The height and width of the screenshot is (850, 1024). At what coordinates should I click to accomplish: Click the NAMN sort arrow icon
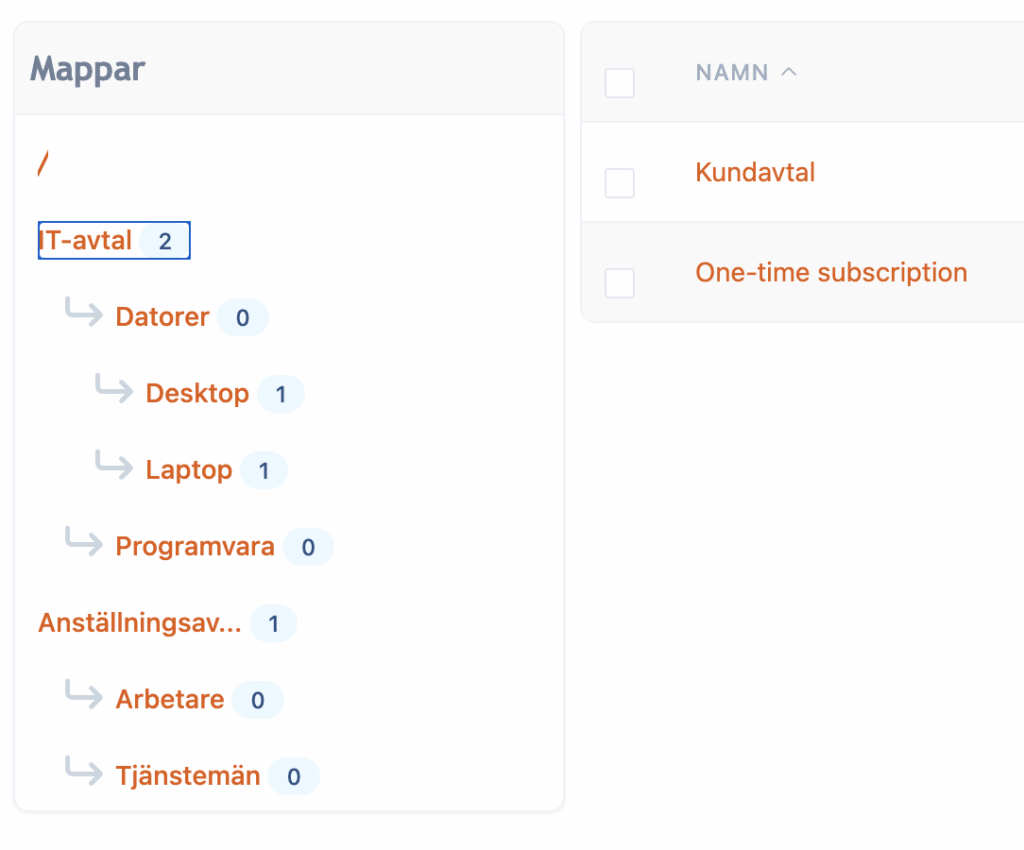tap(789, 72)
